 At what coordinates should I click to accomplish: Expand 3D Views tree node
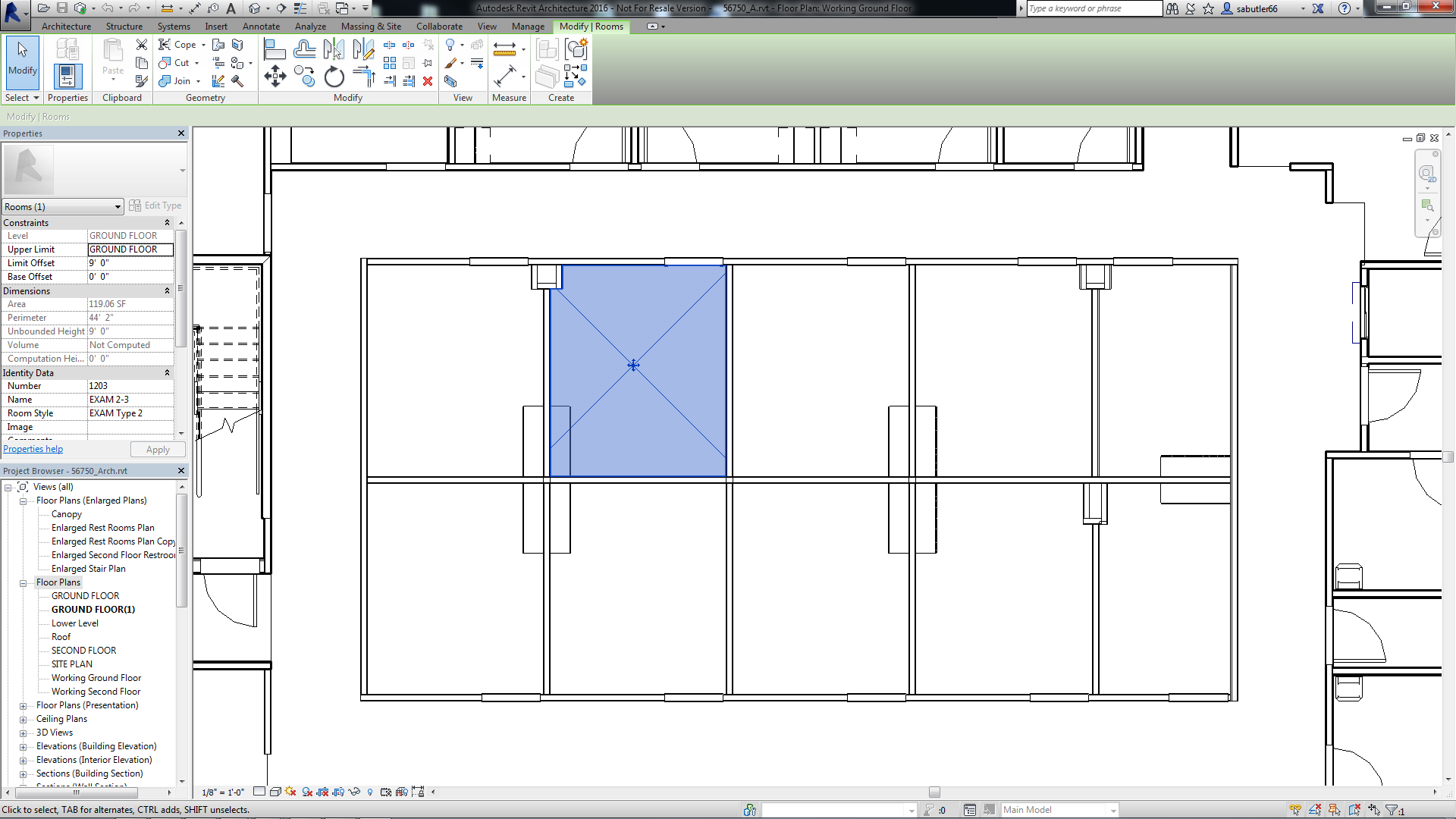[x=23, y=733]
